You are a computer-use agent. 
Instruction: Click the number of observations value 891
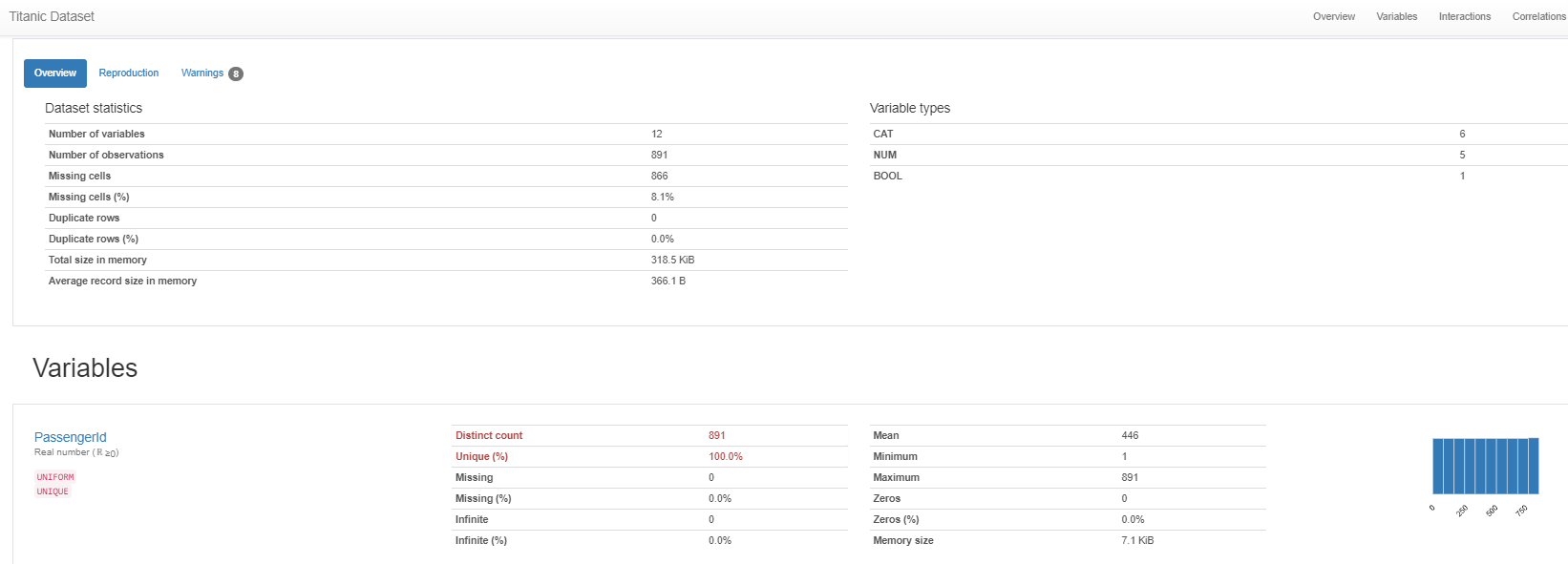659,155
